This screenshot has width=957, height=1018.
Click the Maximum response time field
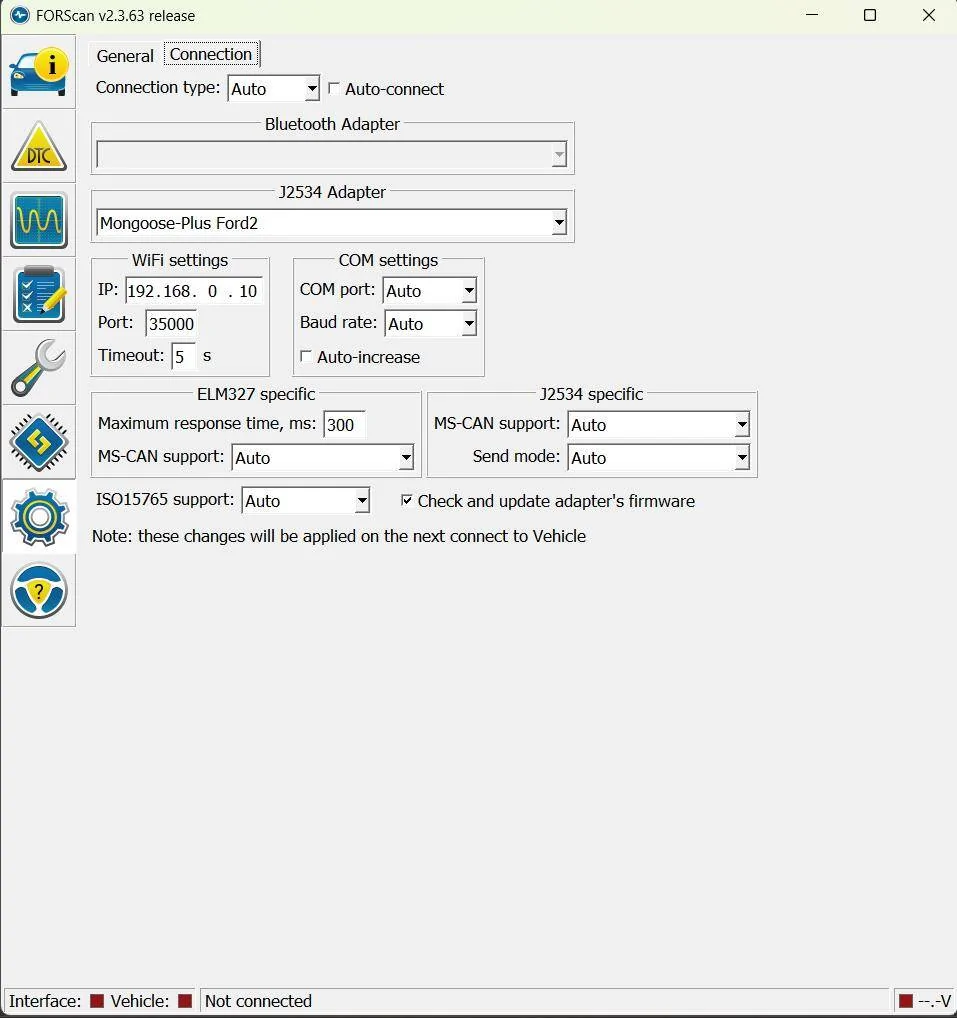pyautogui.click(x=343, y=424)
